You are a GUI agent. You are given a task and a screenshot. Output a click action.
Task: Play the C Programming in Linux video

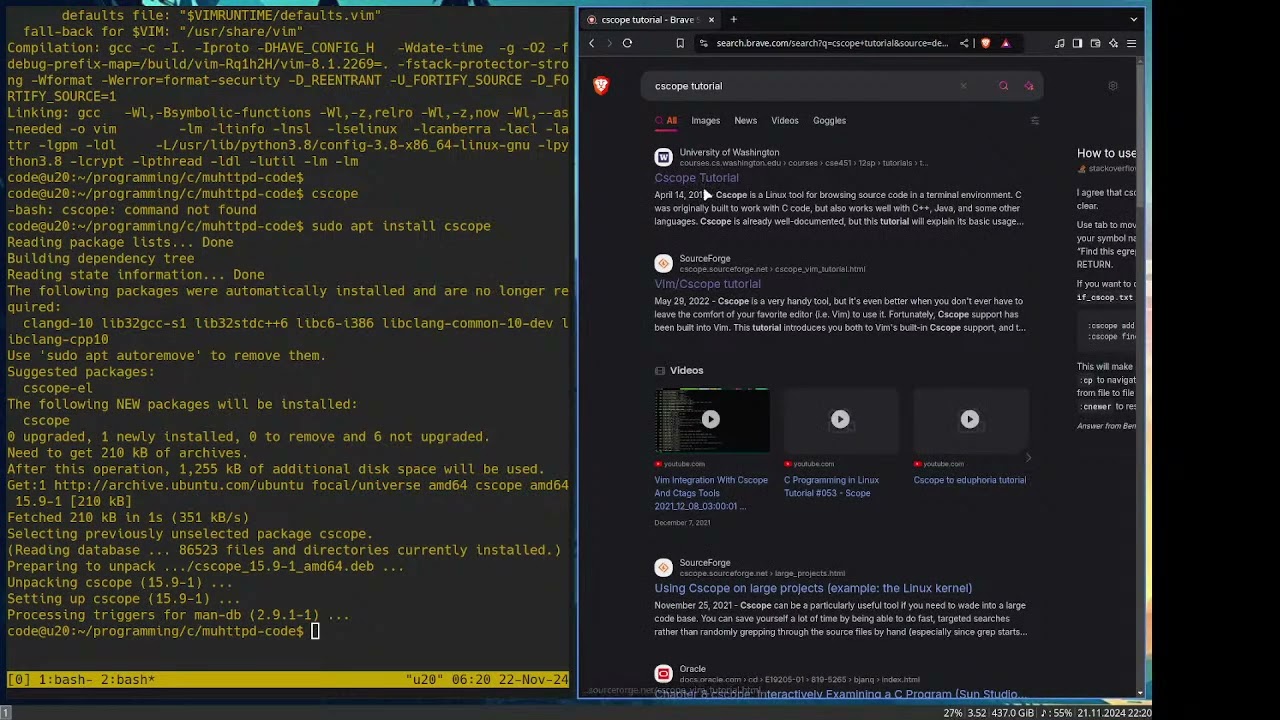(840, 419)
